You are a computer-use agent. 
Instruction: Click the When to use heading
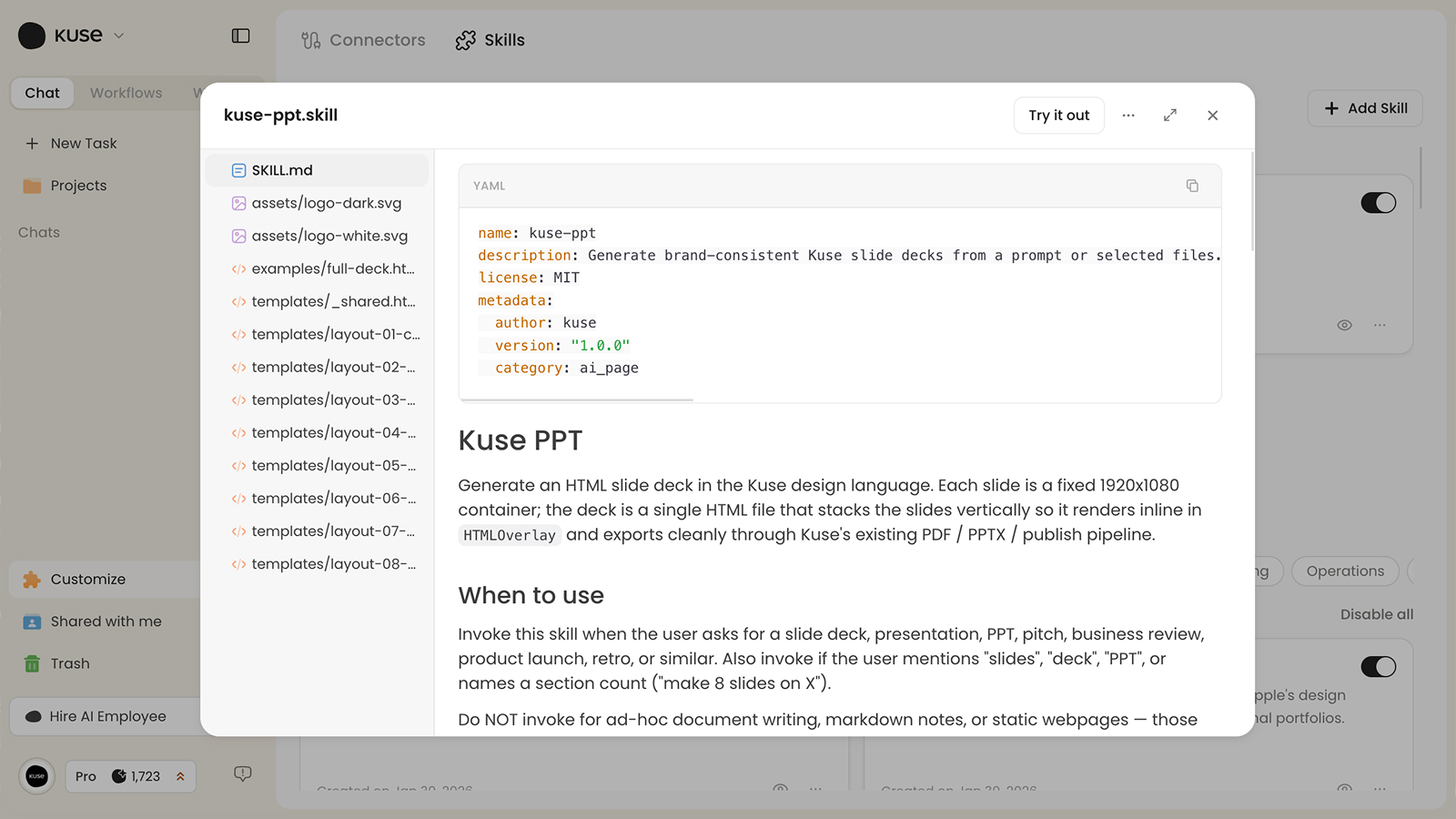click(x=531, y=595)
